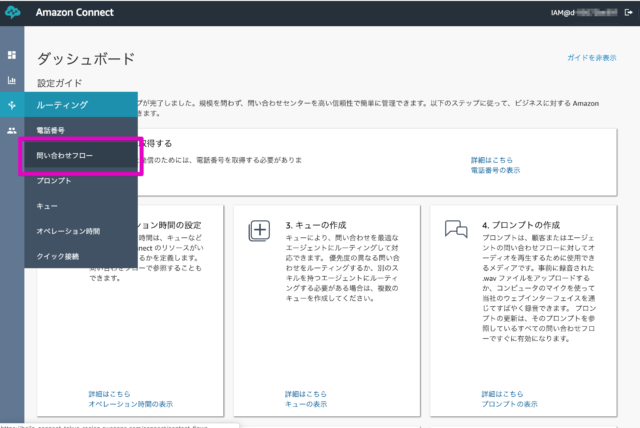Open プロンプト in routing menu
Screen dimensions: 640x428
[81, 181]
